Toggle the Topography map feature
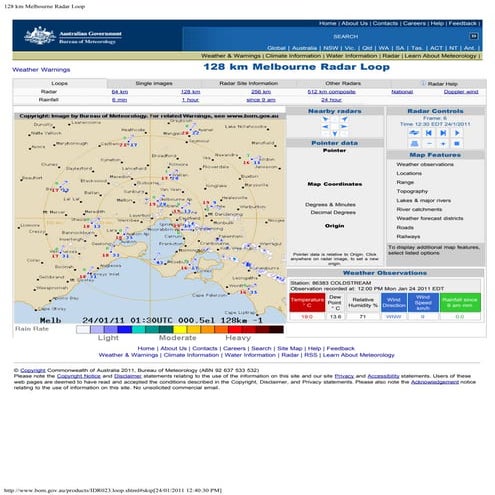This screenshot has height=495, width=495. point(412,191)
